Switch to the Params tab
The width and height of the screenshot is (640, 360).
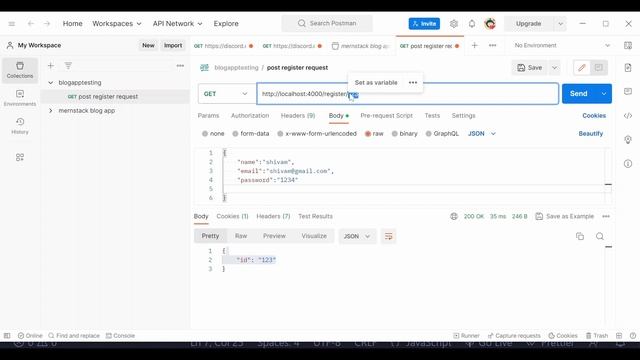tap(208, 116)
